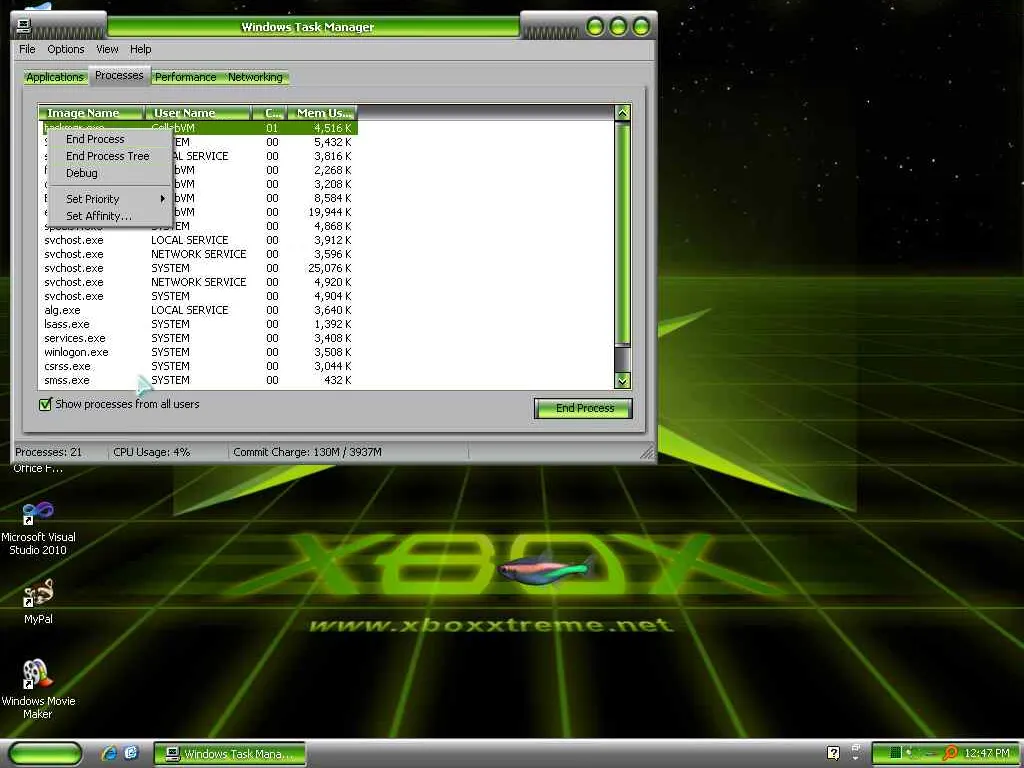1024x768 pixels.
Task: Click the Task Manager title bar icon
Action: [x=24, y=27]
